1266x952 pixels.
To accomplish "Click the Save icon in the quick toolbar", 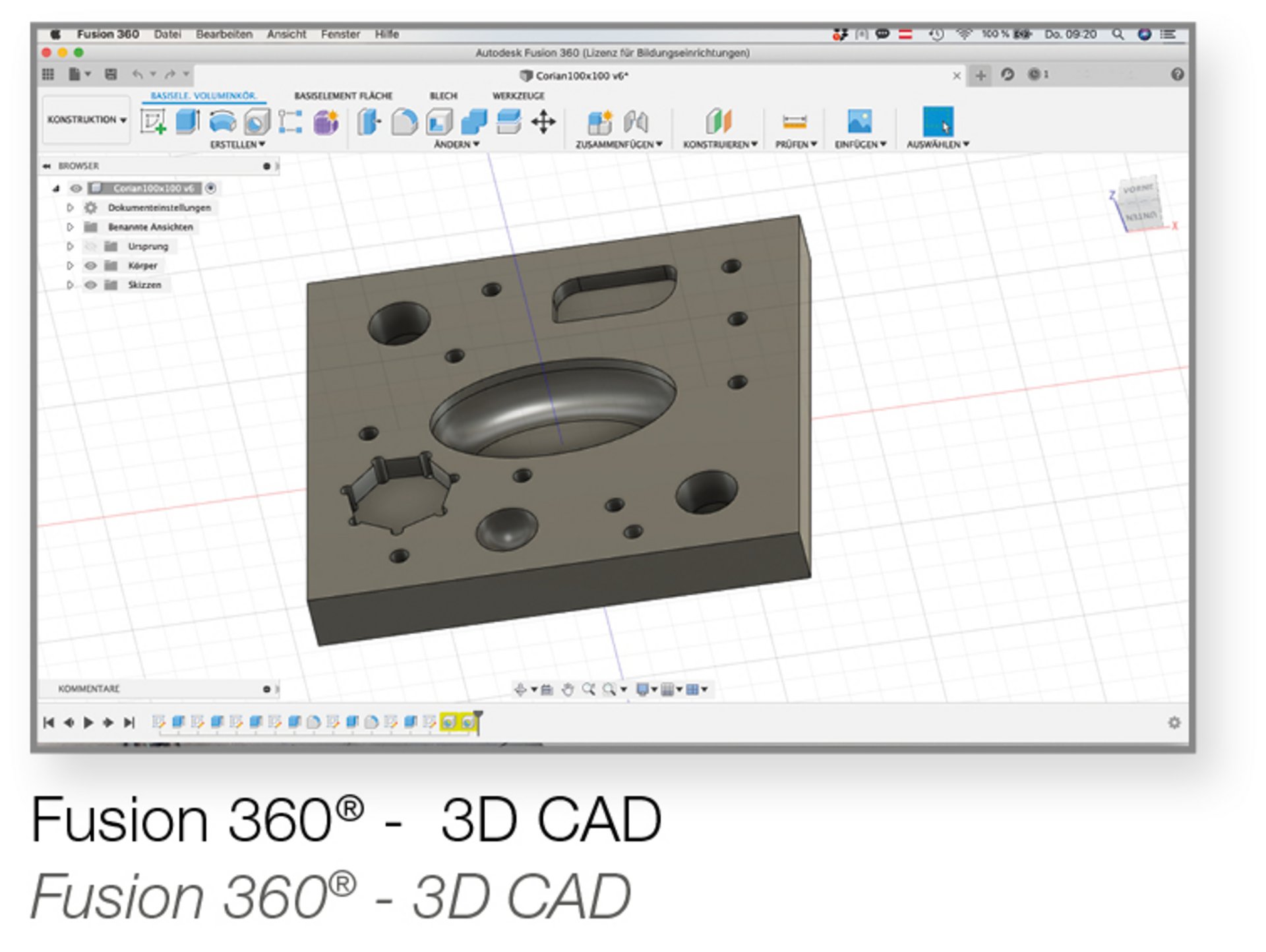I will tap(111, 74).
